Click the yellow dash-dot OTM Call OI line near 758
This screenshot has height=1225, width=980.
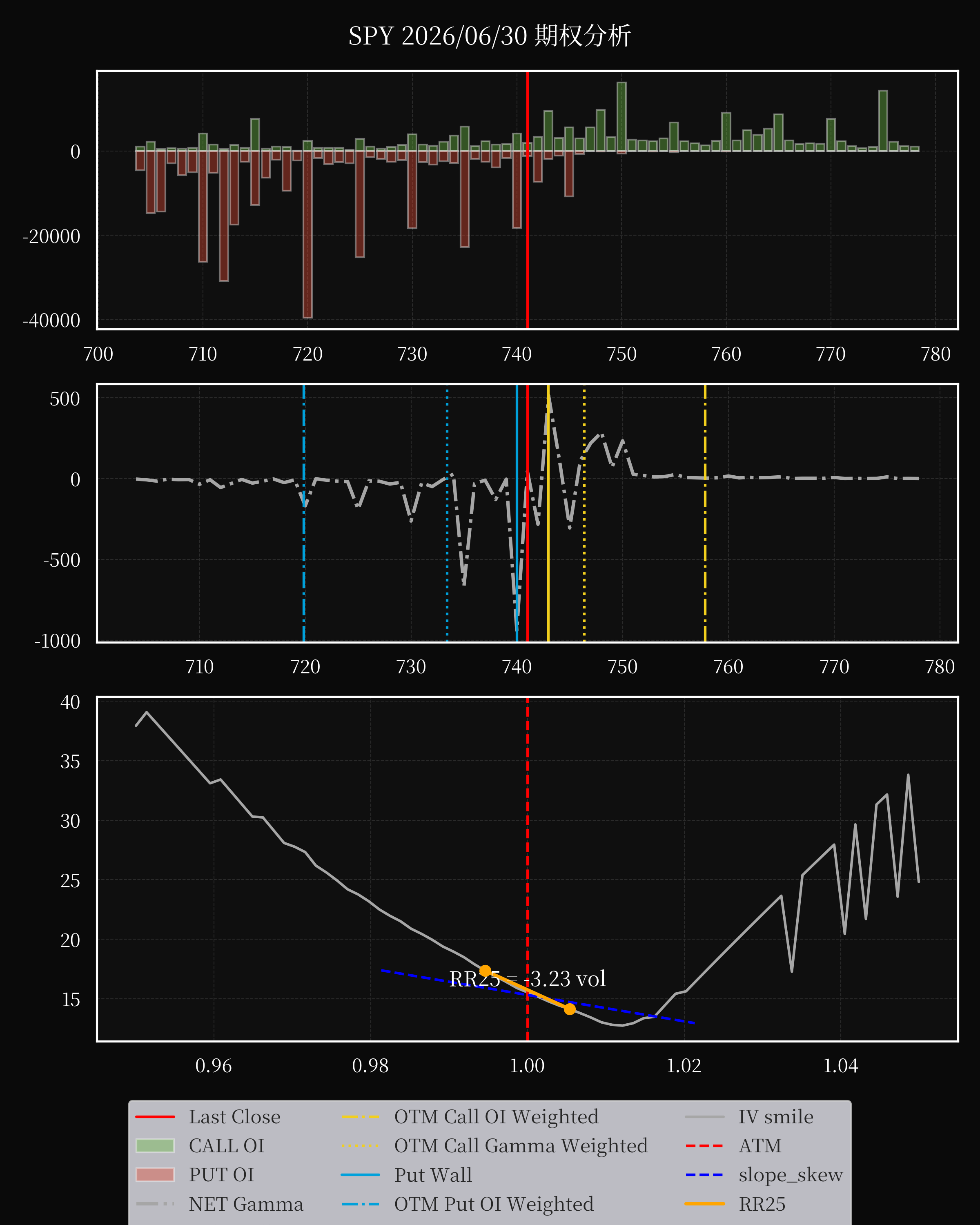tap(705, 513)
